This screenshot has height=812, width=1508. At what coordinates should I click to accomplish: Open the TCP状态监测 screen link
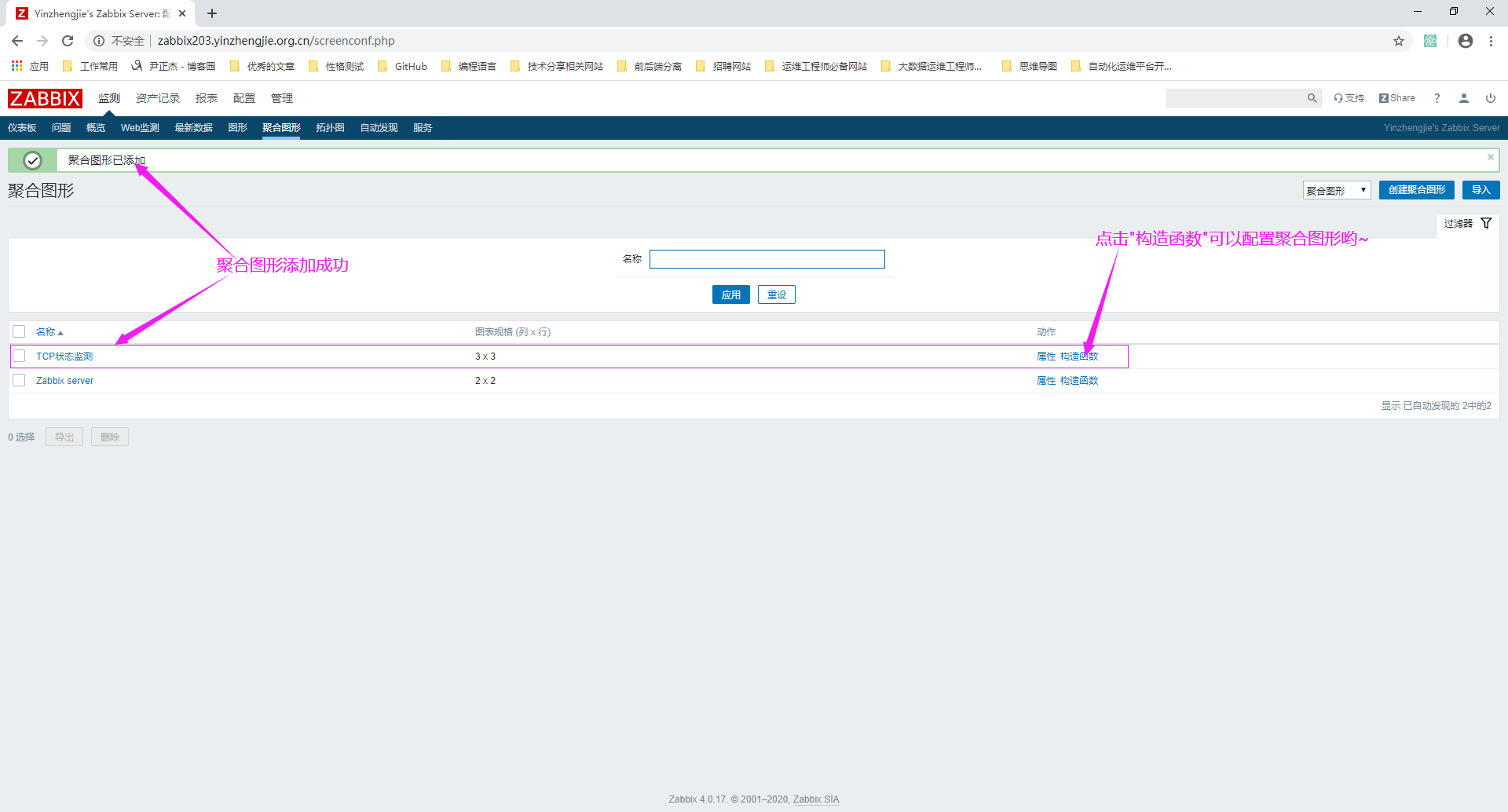pos(64,357)
